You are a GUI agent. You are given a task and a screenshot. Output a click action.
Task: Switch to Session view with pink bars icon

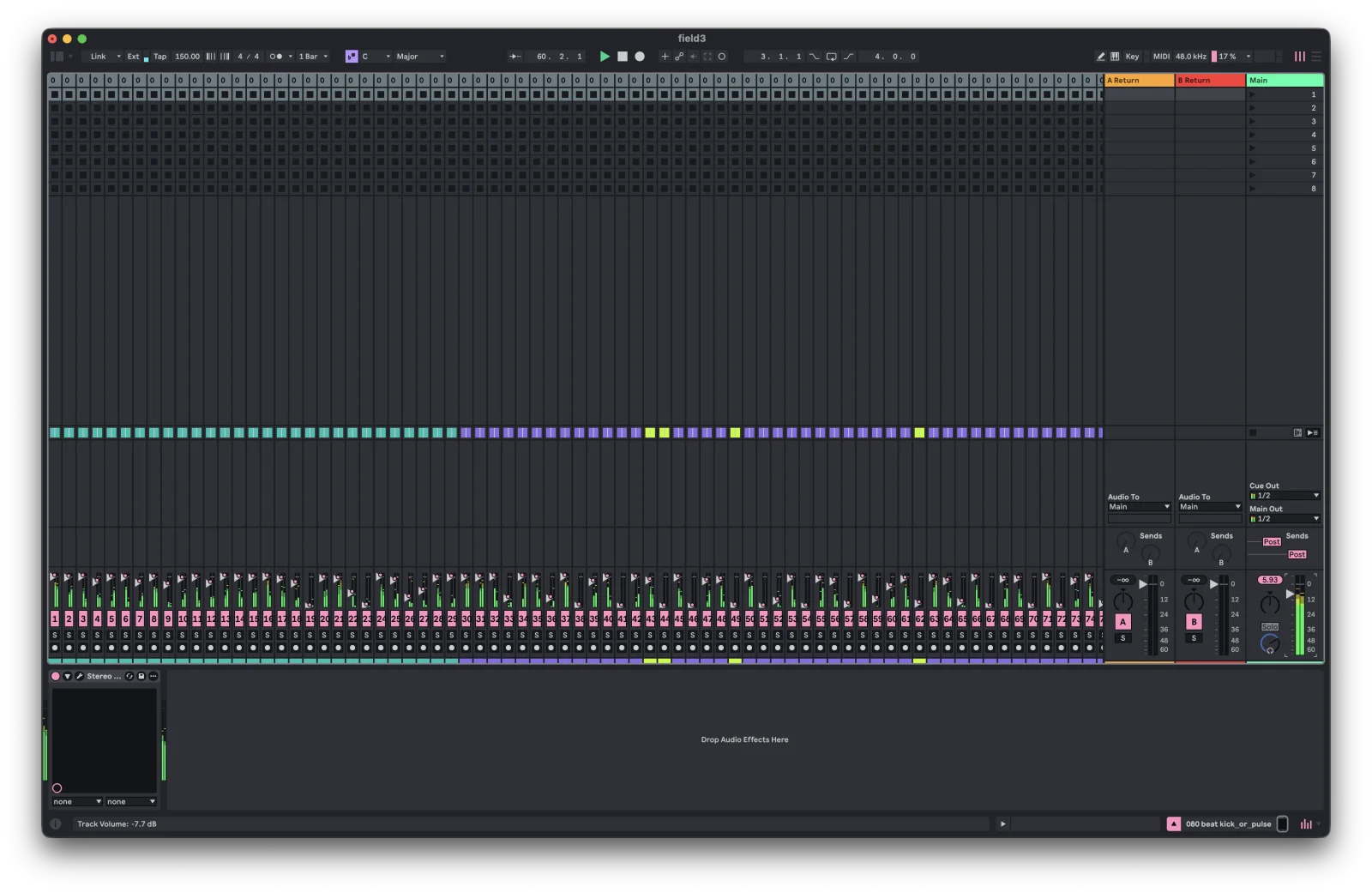[1300, 57]
